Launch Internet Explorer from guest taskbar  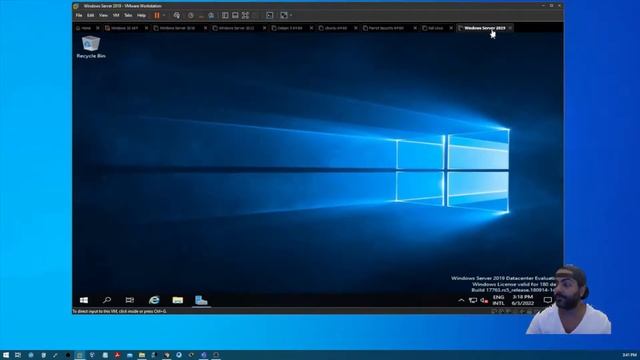[154, 300]
